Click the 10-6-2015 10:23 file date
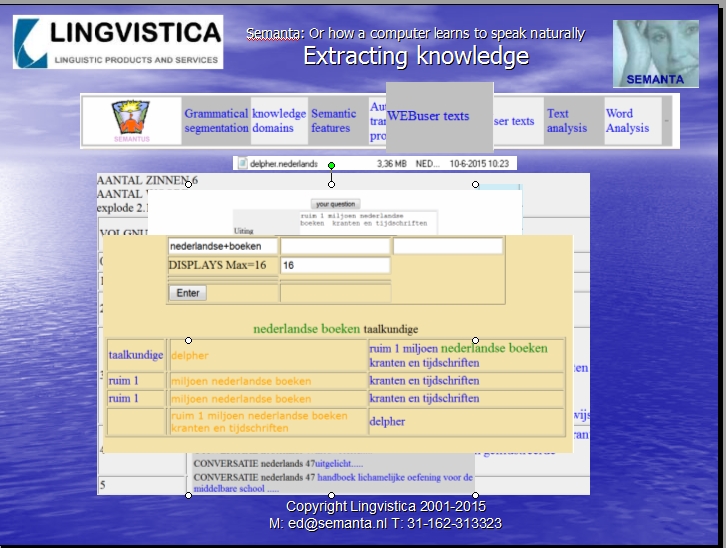 pos(479,164)
